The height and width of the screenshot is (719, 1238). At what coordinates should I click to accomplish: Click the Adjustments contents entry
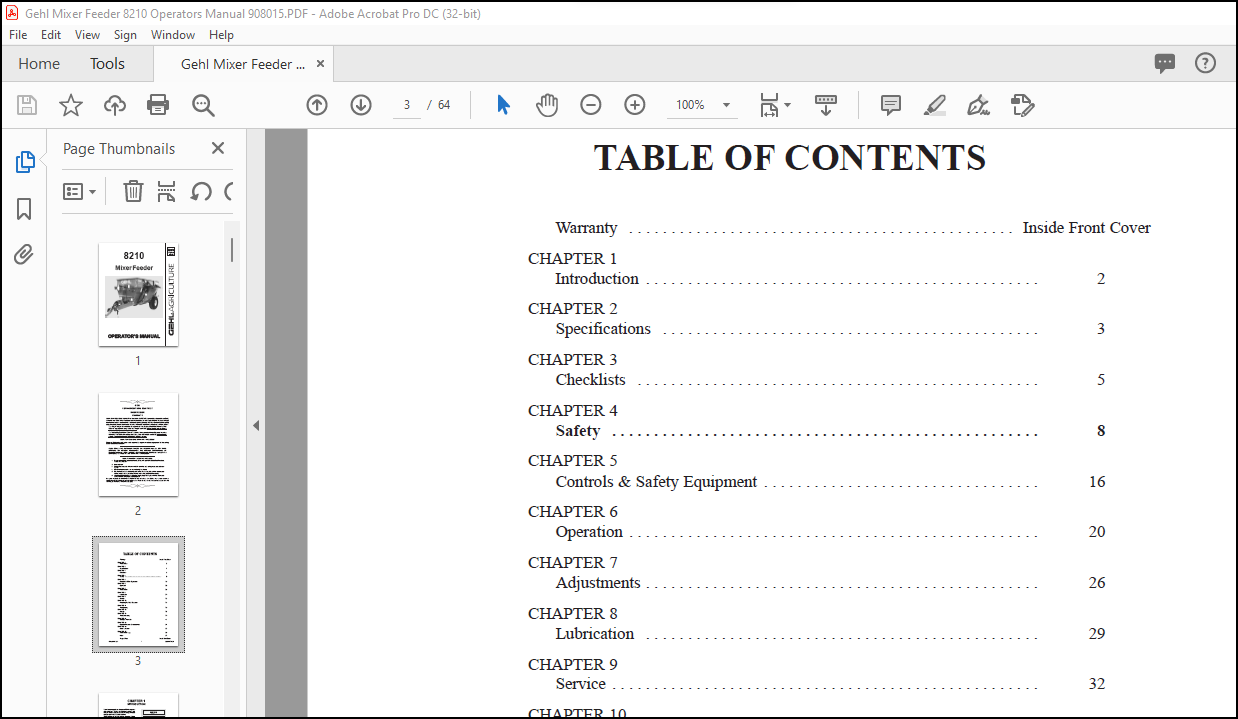click(598, 583)
